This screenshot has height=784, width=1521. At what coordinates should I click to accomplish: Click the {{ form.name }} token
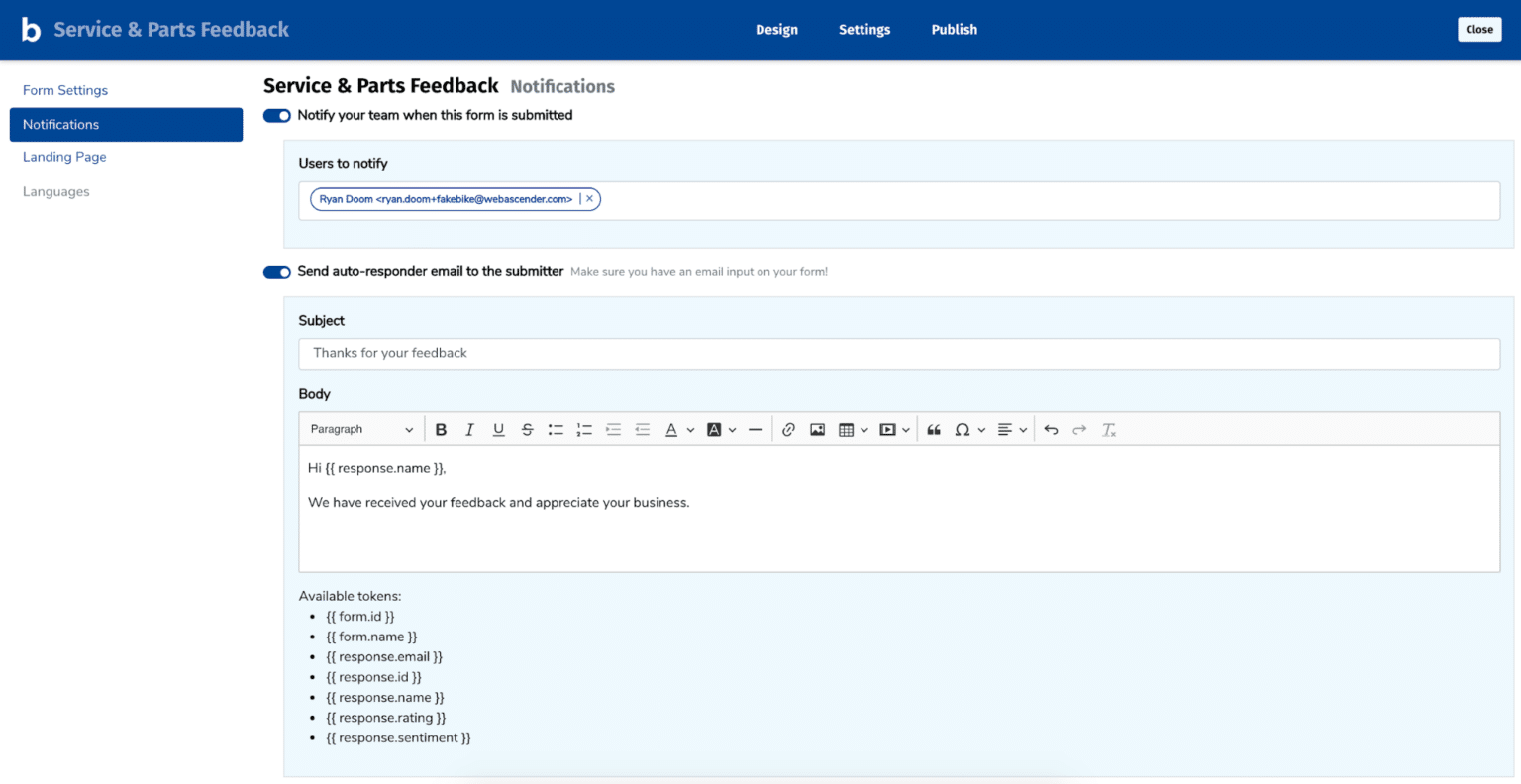[x=371, y=637]
